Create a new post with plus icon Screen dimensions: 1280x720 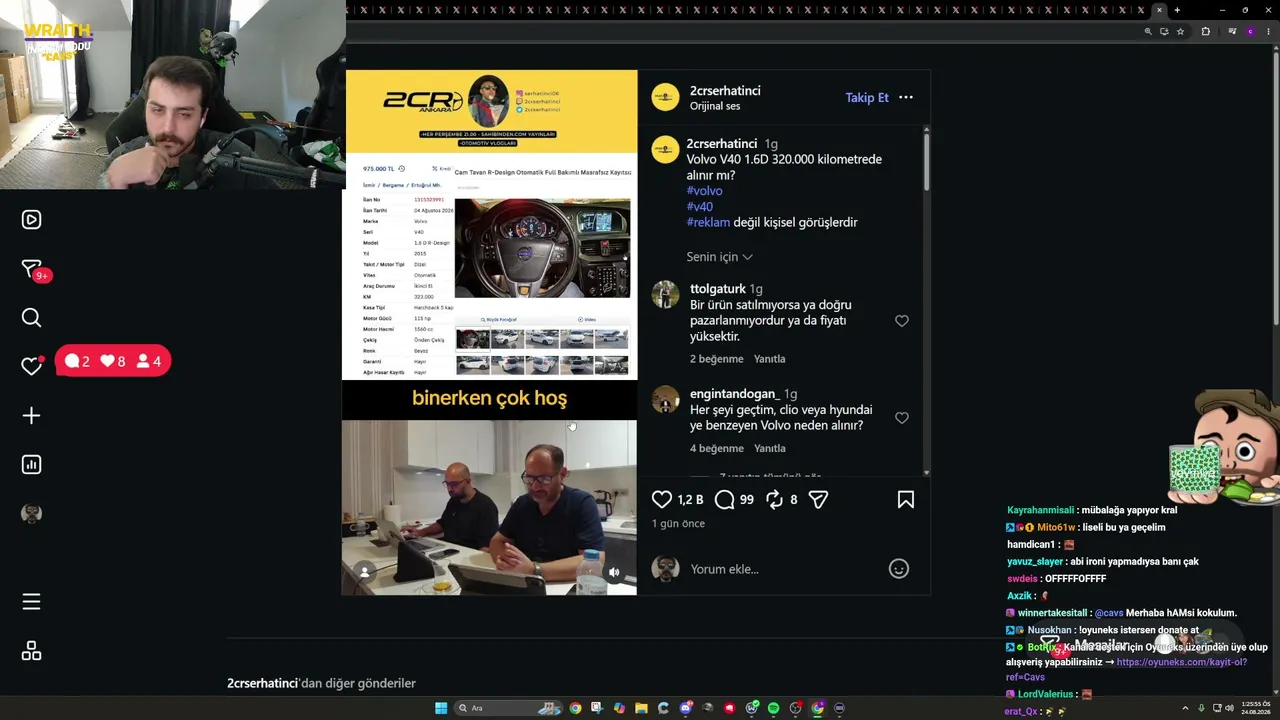[x=31, y=415]
